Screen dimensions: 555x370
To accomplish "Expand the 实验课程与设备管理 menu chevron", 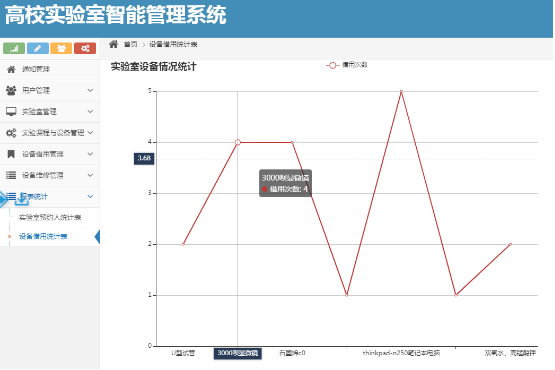I will pos(90,133).
